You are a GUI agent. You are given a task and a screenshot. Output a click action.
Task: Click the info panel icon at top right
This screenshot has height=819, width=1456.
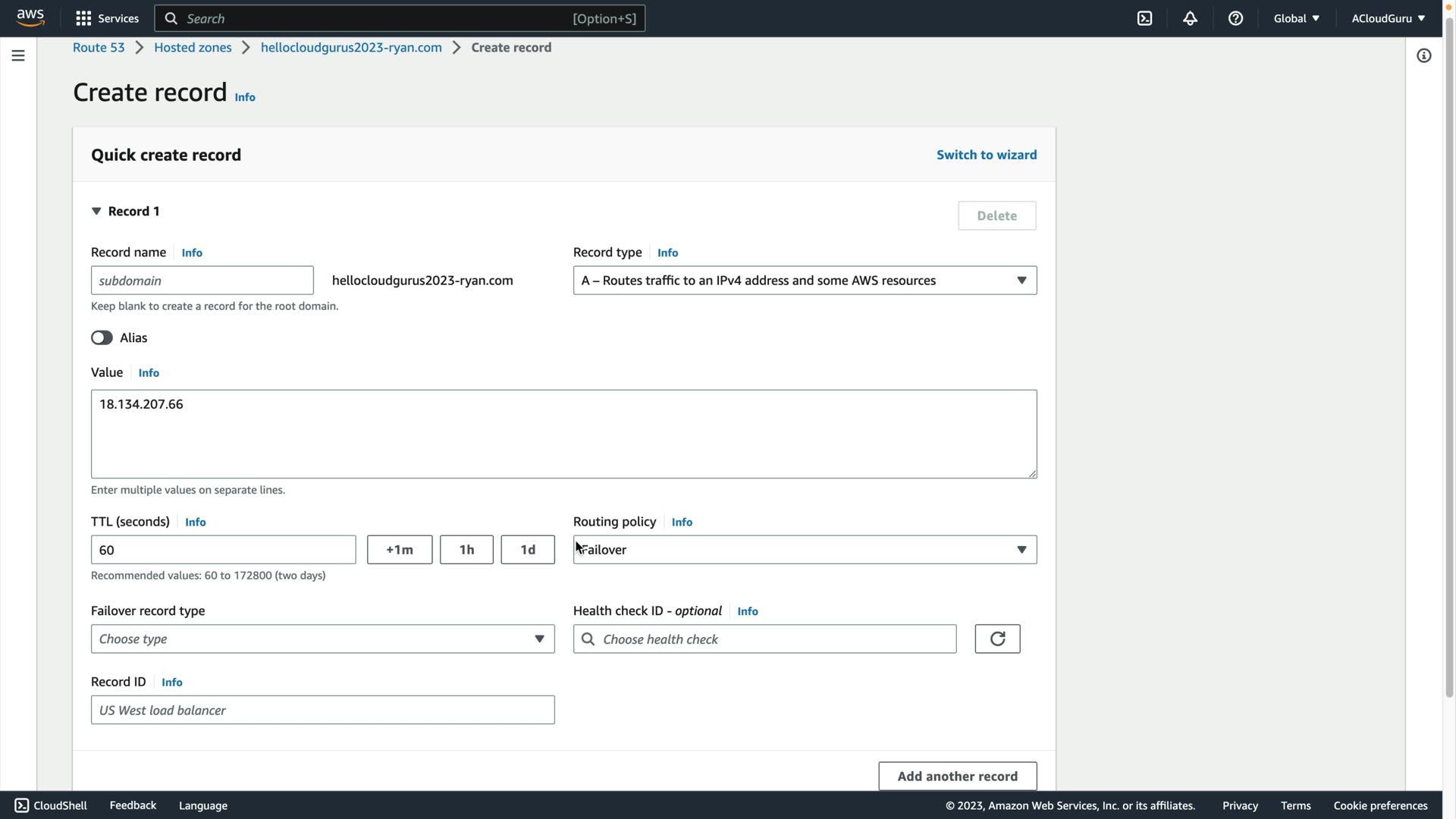point(1423,55)
